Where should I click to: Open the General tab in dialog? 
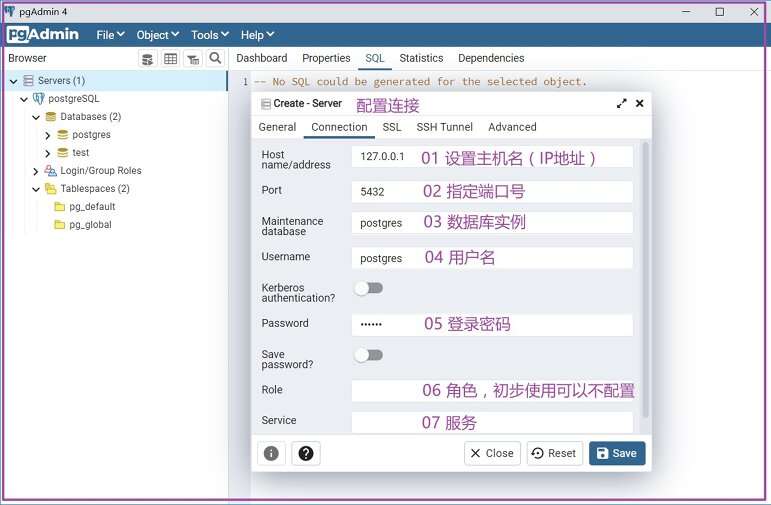[277, 127]
